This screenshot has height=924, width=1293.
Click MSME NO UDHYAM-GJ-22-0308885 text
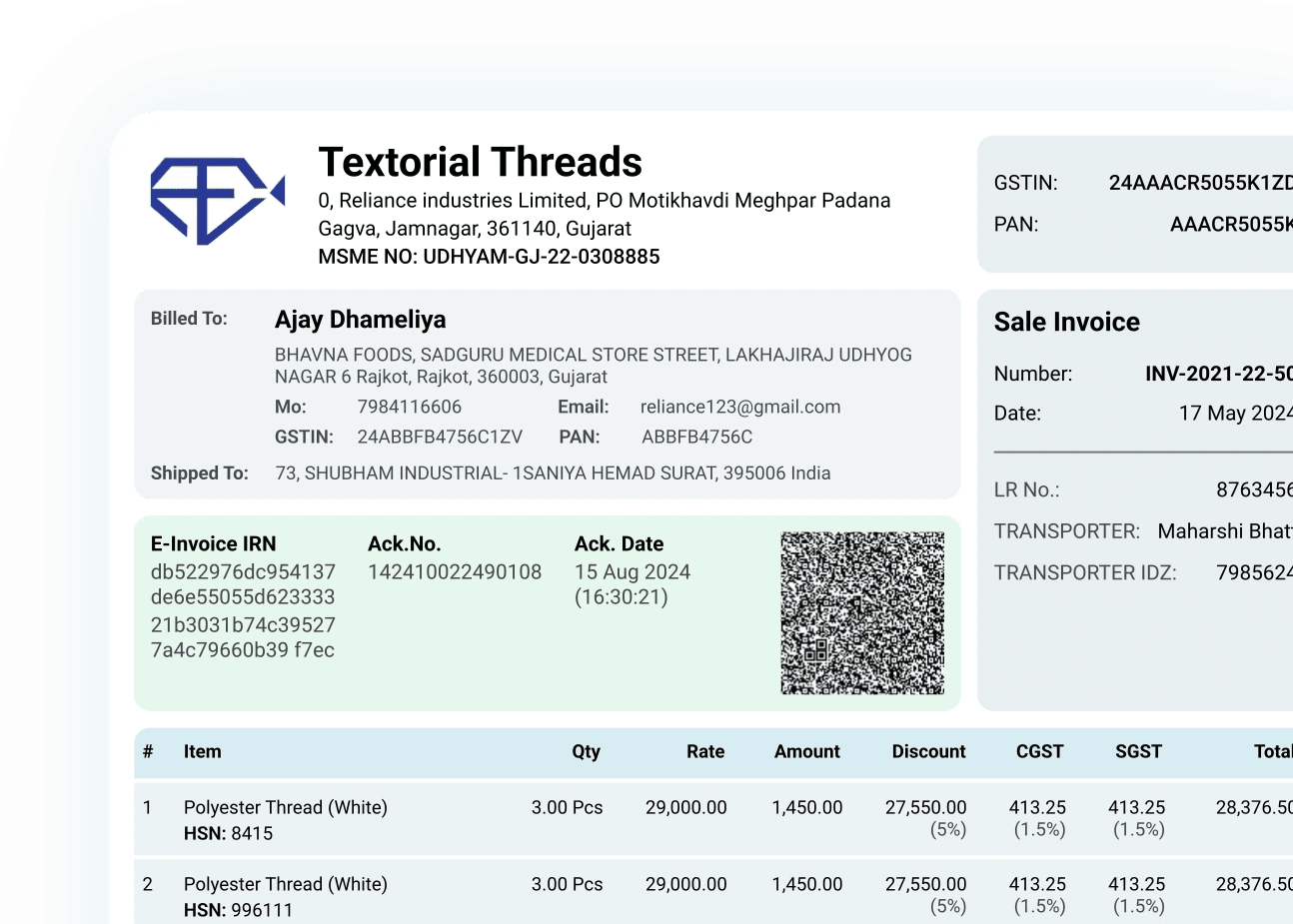[x=489, y=257]
